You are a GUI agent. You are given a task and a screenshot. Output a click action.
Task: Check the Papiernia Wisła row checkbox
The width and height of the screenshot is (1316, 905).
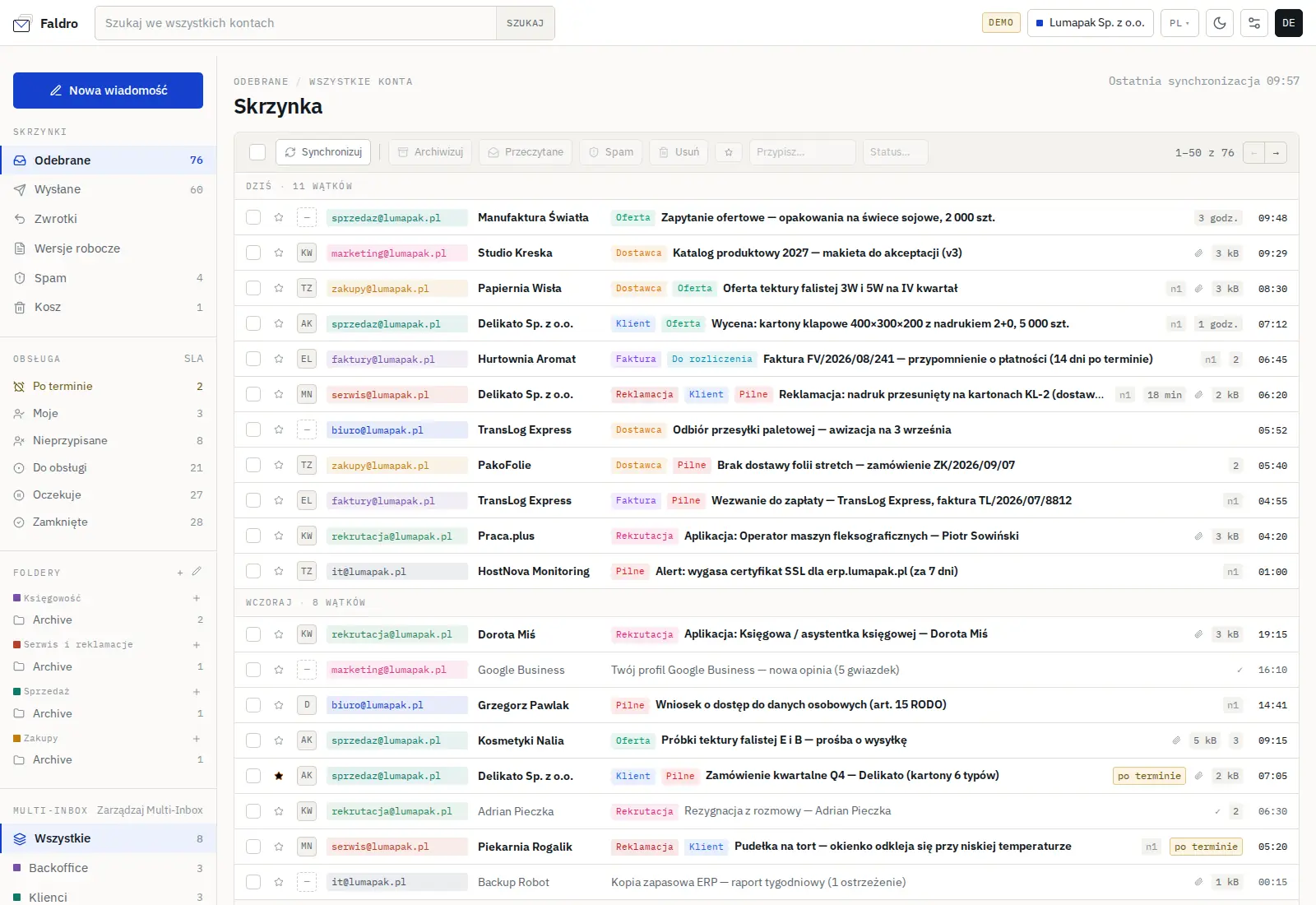pyautogui.click(x=253, y=289)
